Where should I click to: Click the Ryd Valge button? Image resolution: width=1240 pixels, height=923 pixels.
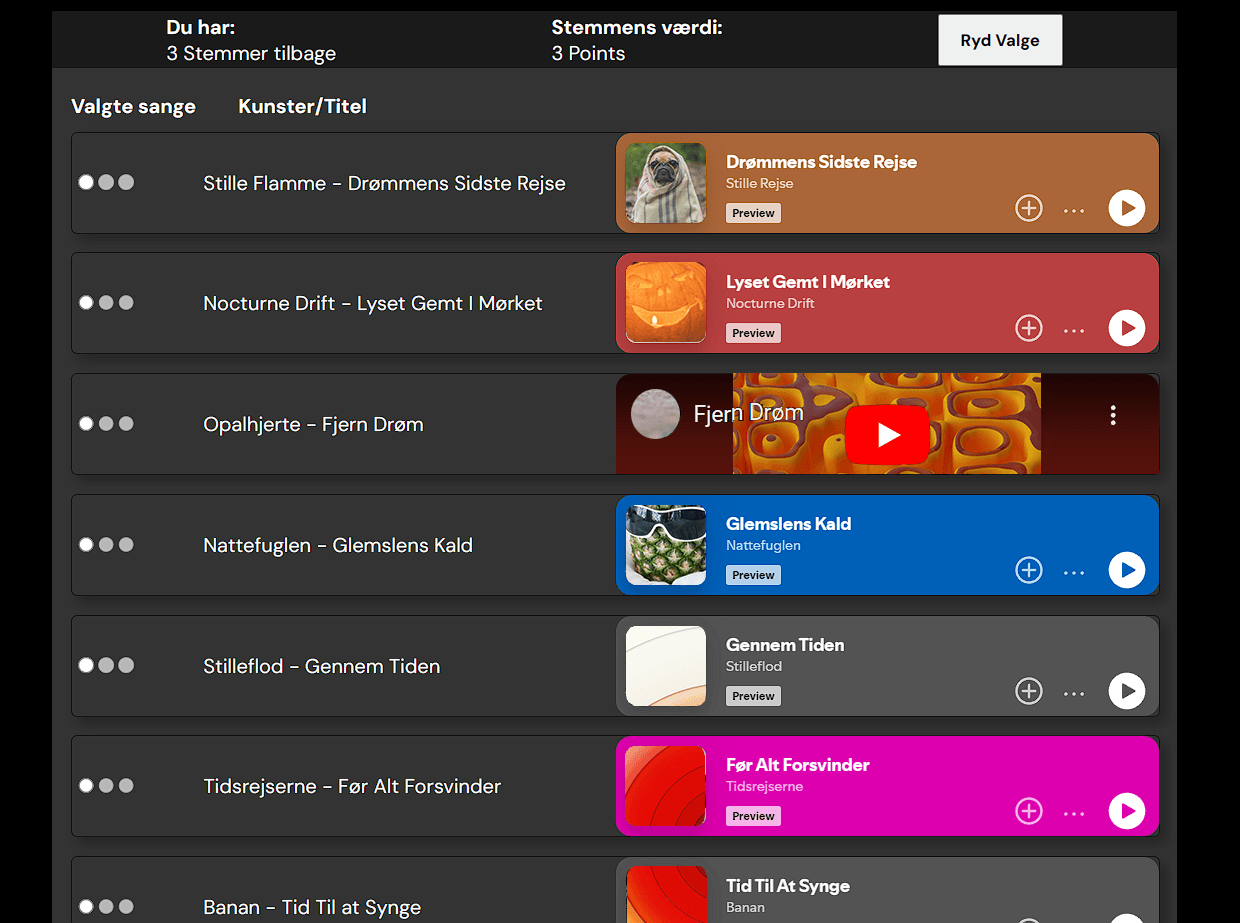[x=999, y=41]
